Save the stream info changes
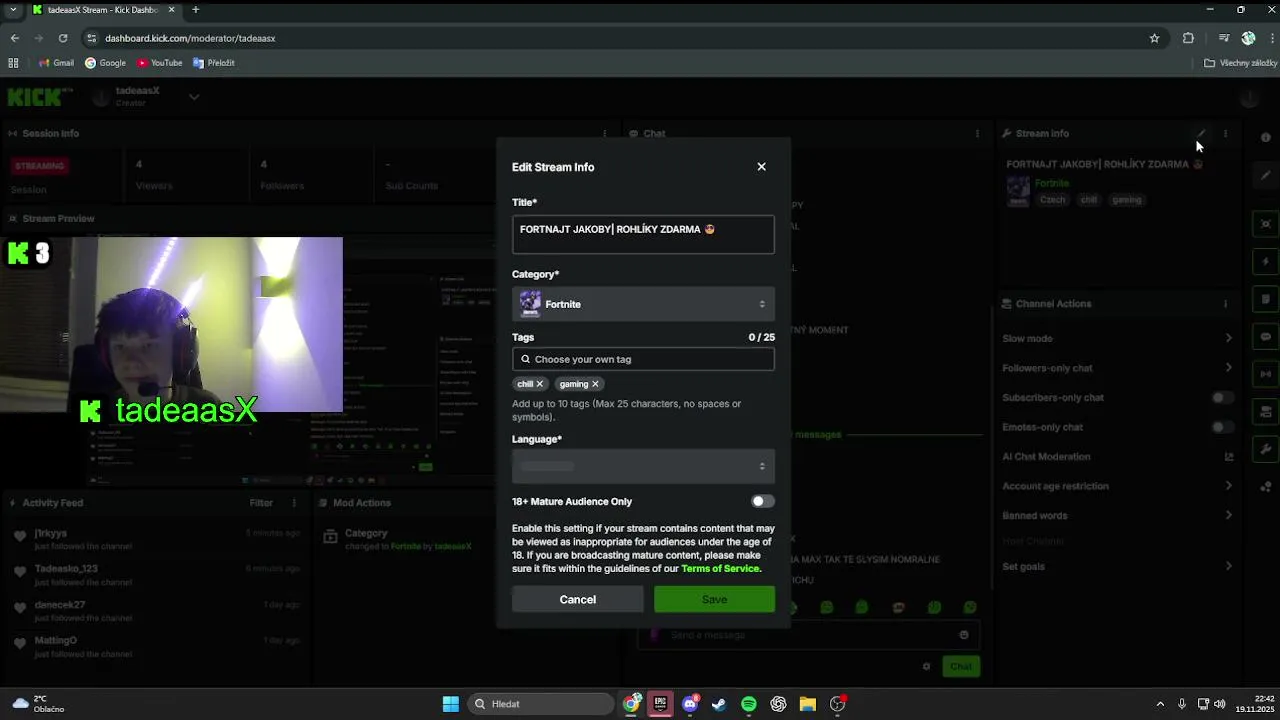The width and height of the screenshot is (1280, 720). (714, 599)
